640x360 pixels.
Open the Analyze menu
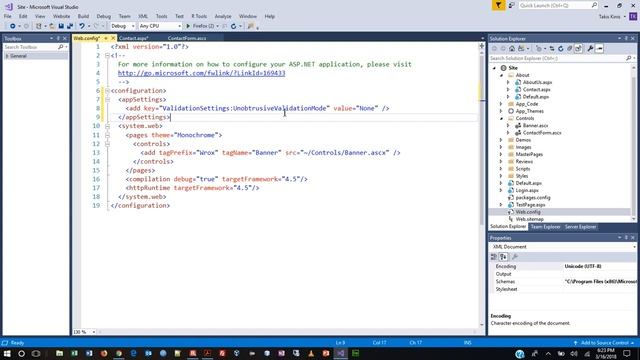pos(223,16)
